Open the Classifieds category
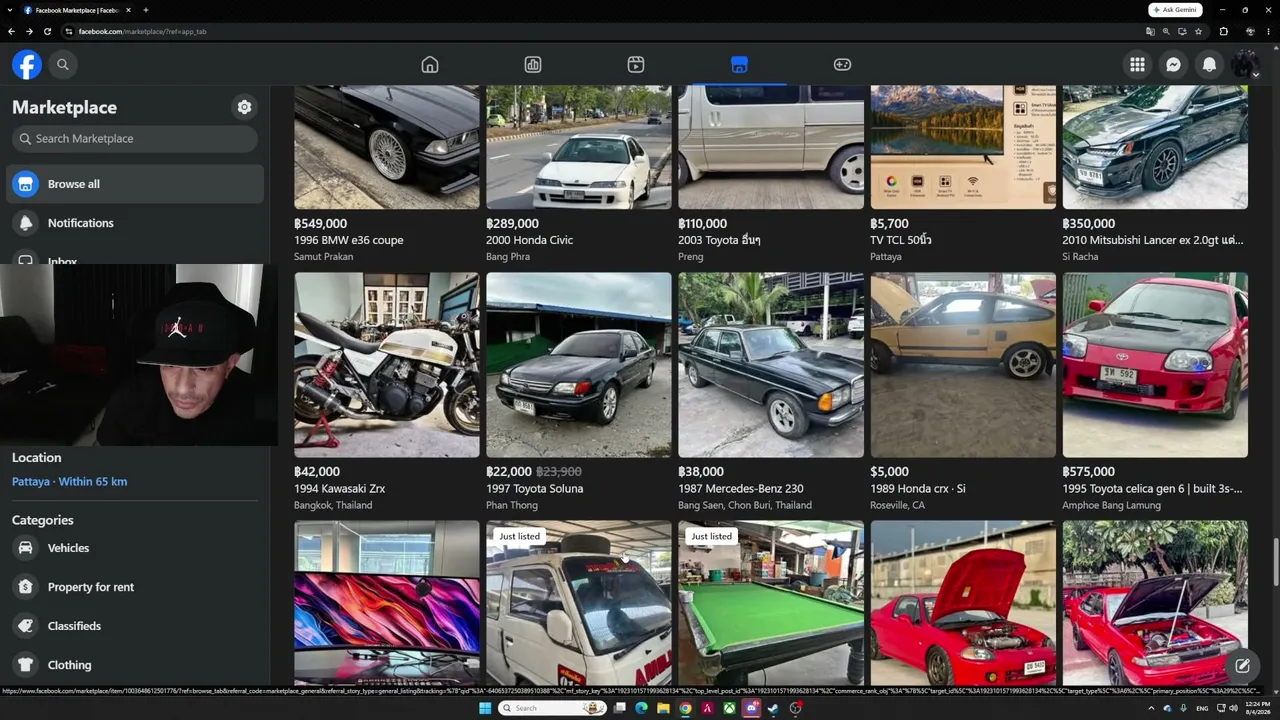 click(135, 626)
